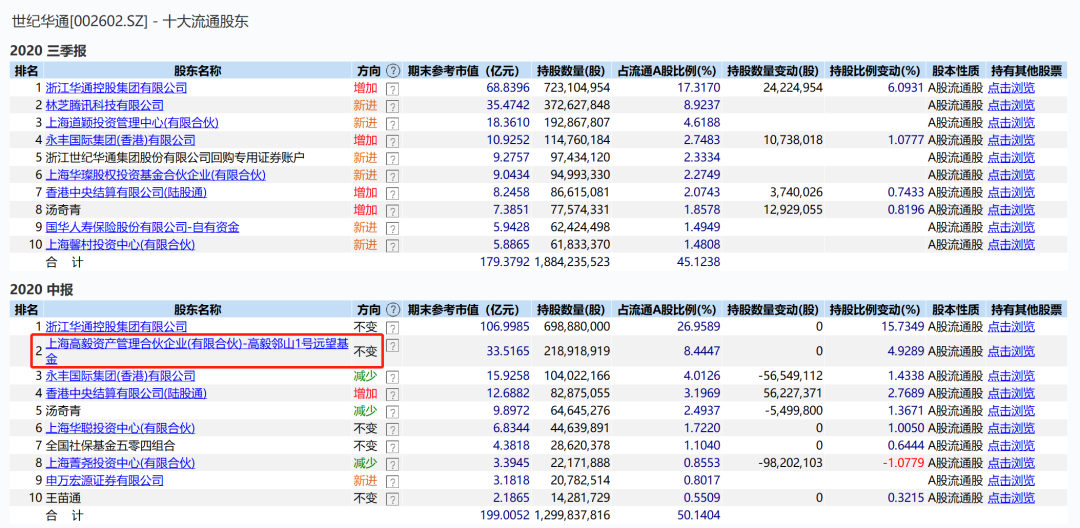Open 国华人寿保险股份有限公司-自有资金 link
Screen dimensions: 1080x528
(x=143, y=226)
